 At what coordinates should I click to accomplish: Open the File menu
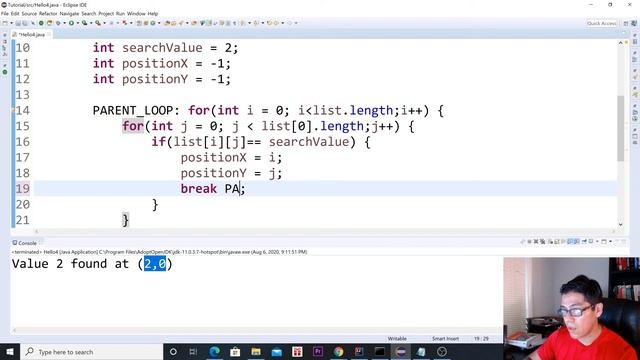[4, 13]
